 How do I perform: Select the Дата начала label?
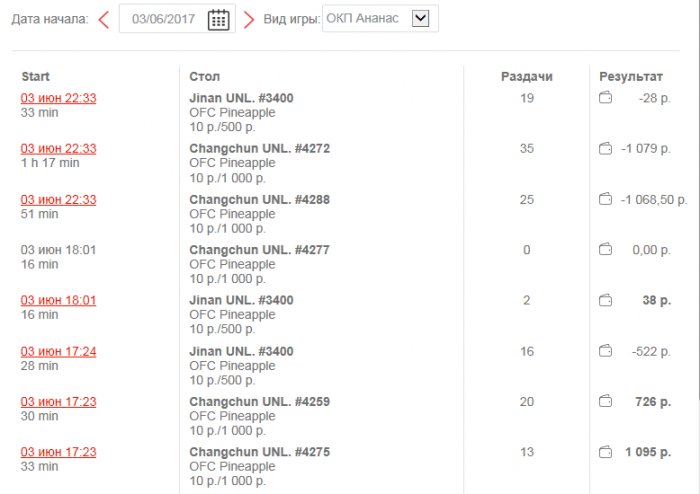[x=50, y=19]
